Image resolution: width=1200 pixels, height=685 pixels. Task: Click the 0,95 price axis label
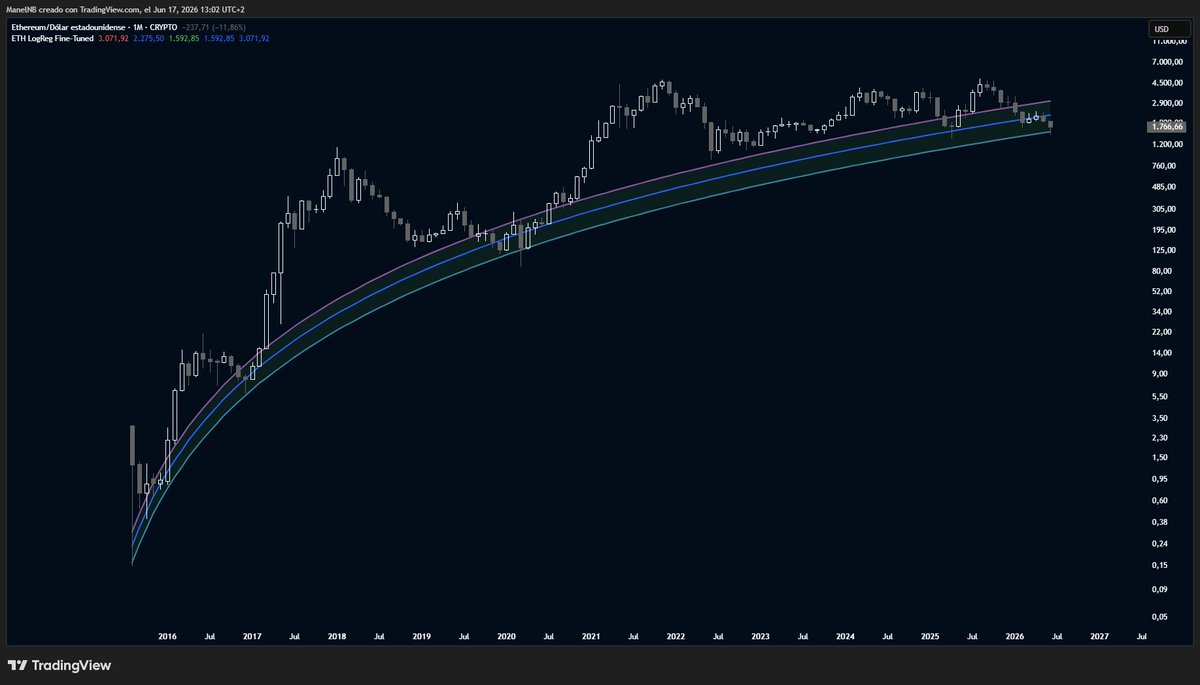(1161, 479)
